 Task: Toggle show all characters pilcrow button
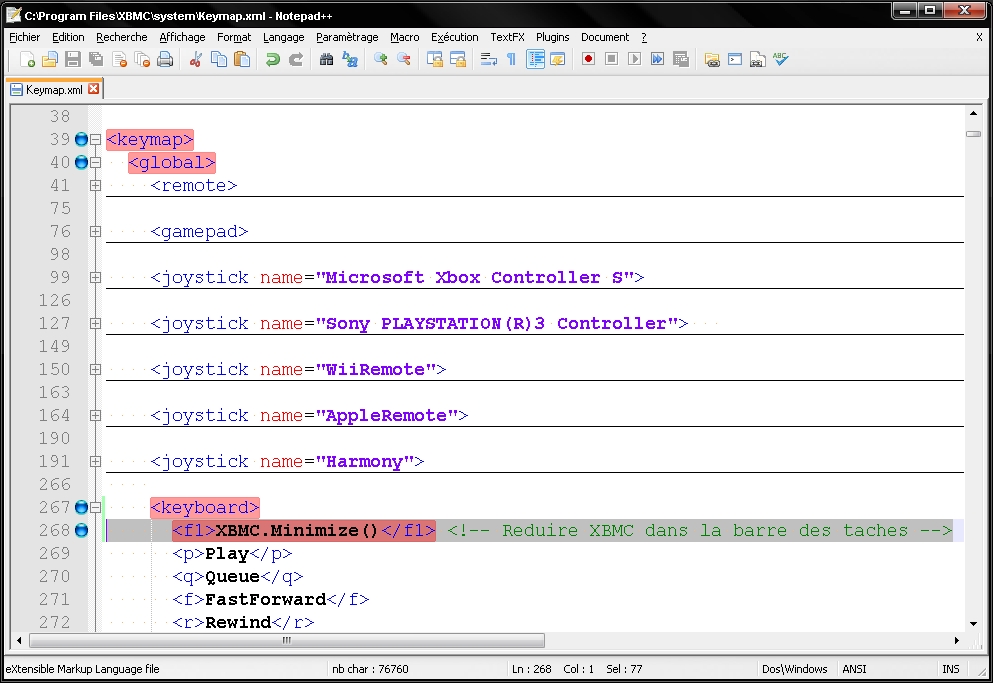[511, 60]
